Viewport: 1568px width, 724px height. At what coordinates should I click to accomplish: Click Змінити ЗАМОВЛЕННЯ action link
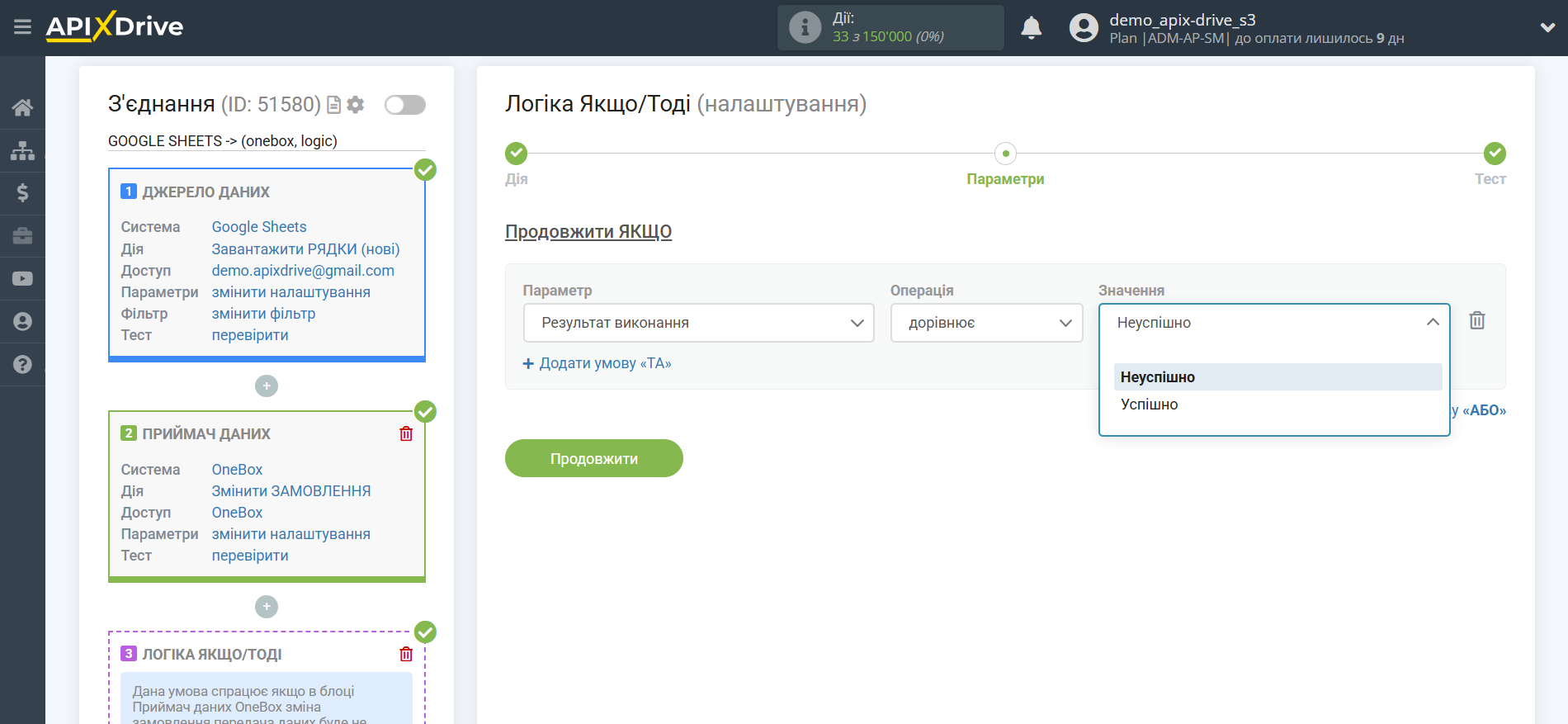(291, 491)
